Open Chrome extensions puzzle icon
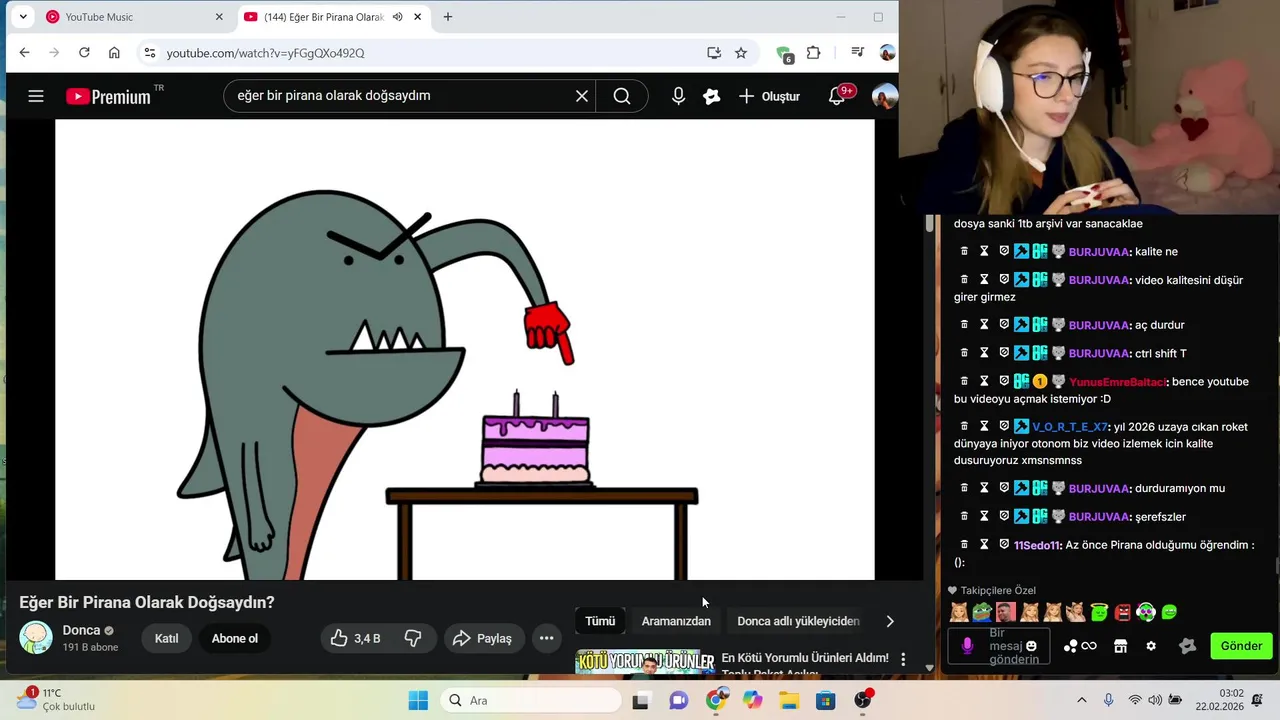 click(x=814, y=53)
